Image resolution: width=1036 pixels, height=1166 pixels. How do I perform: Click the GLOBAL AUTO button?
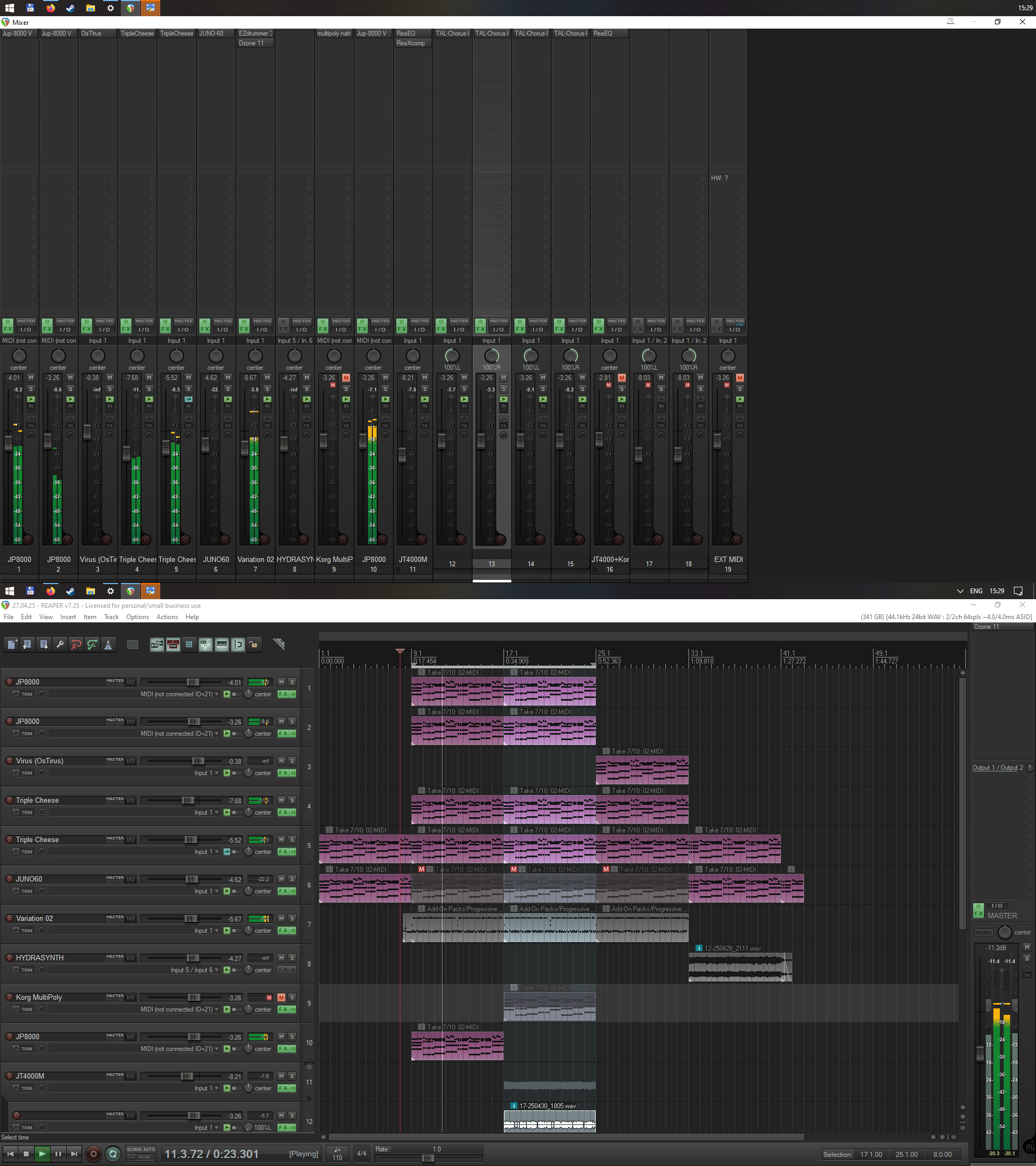(141, 1149)
